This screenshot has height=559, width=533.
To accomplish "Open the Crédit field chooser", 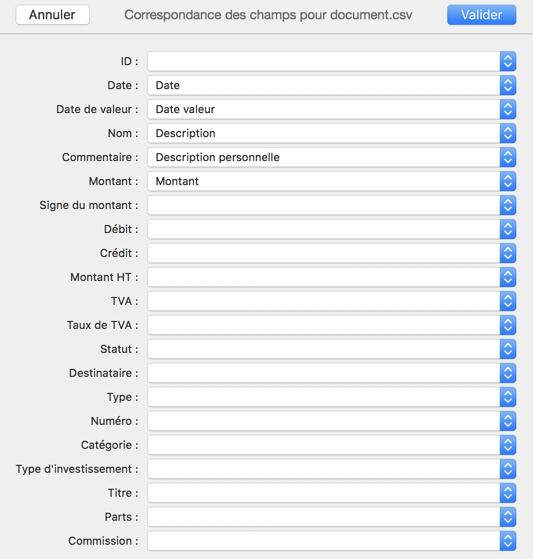I will [332, 253].
